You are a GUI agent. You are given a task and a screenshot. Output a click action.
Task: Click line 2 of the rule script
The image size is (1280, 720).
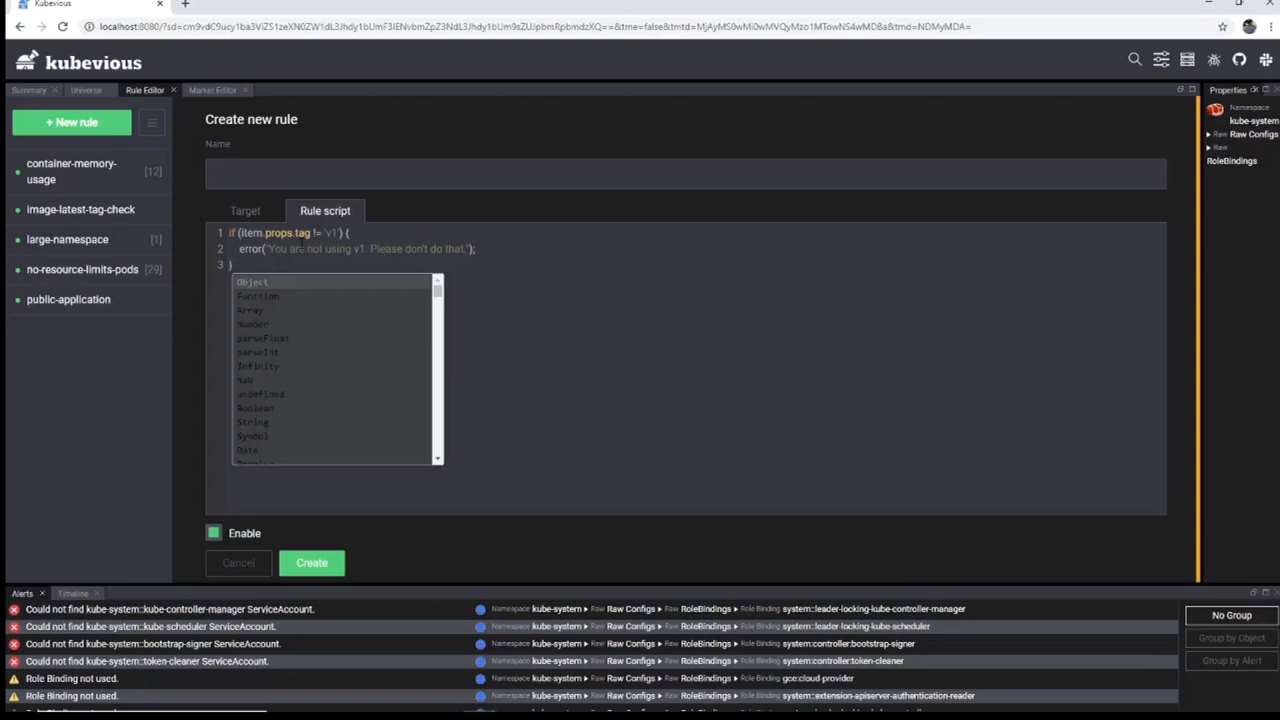coord(356,249)
